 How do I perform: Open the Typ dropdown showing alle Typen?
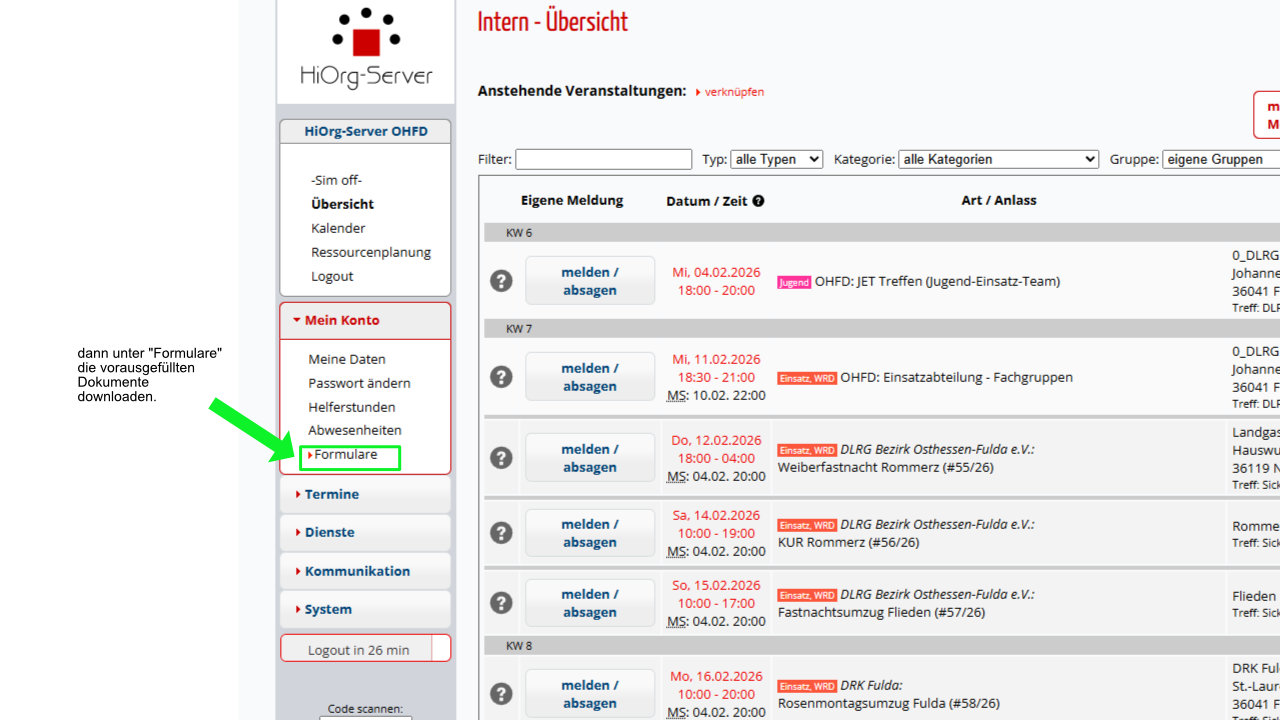pyautogui.click(x=776, y=159)
